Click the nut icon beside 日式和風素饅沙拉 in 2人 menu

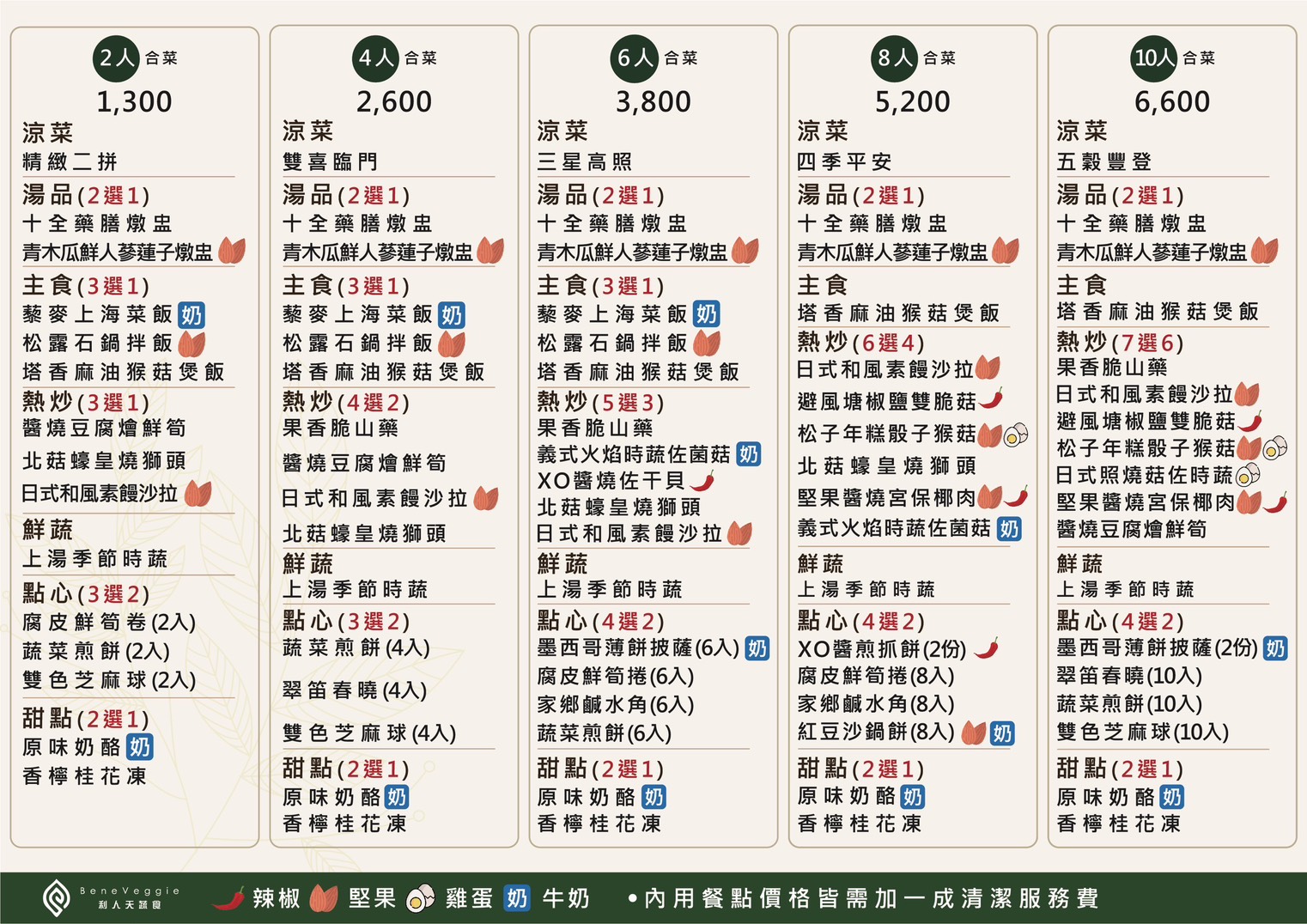[x=198, y=494]
